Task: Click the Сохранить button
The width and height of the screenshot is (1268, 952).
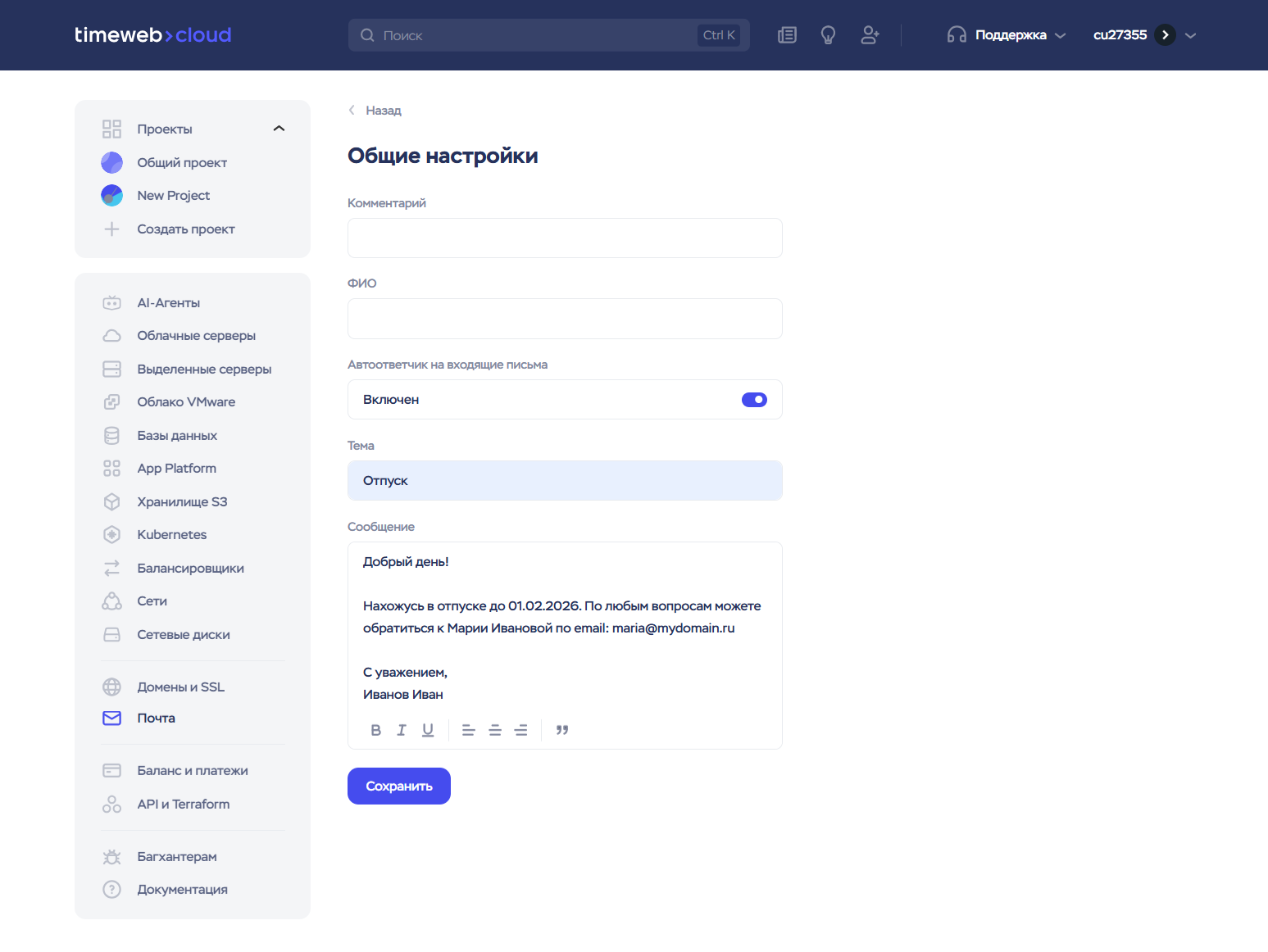Action: (399, 787)
